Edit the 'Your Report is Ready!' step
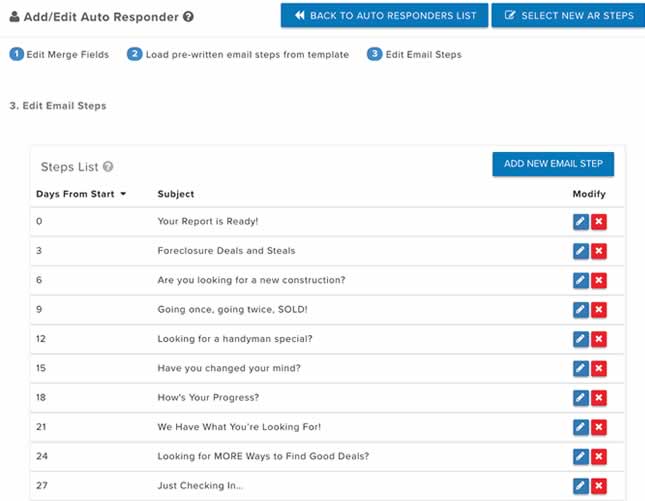Viewport: 645px width, 501px height. point(580,222)
